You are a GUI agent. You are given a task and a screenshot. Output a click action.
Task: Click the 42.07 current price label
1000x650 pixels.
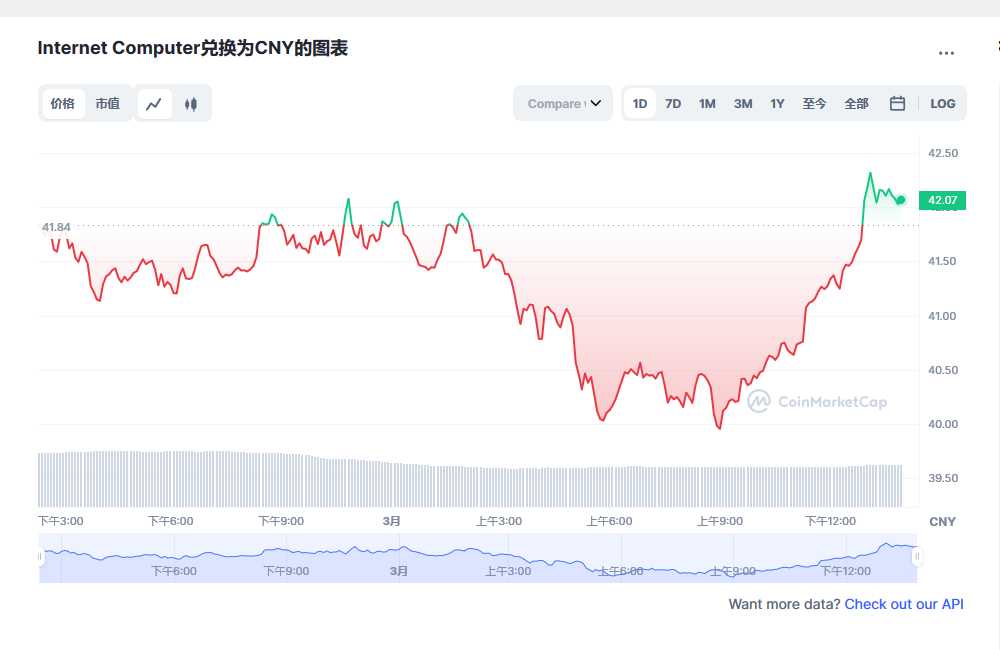(943, 200)
